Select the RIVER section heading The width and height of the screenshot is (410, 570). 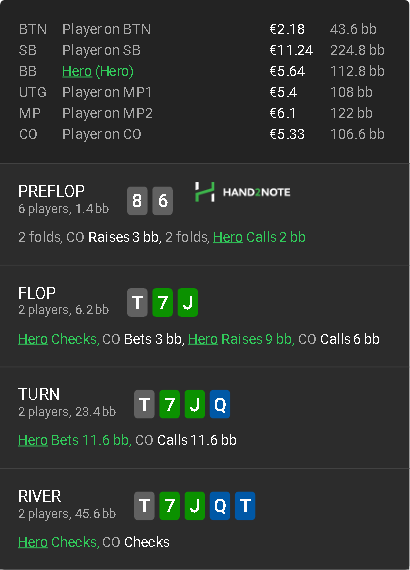40,496
